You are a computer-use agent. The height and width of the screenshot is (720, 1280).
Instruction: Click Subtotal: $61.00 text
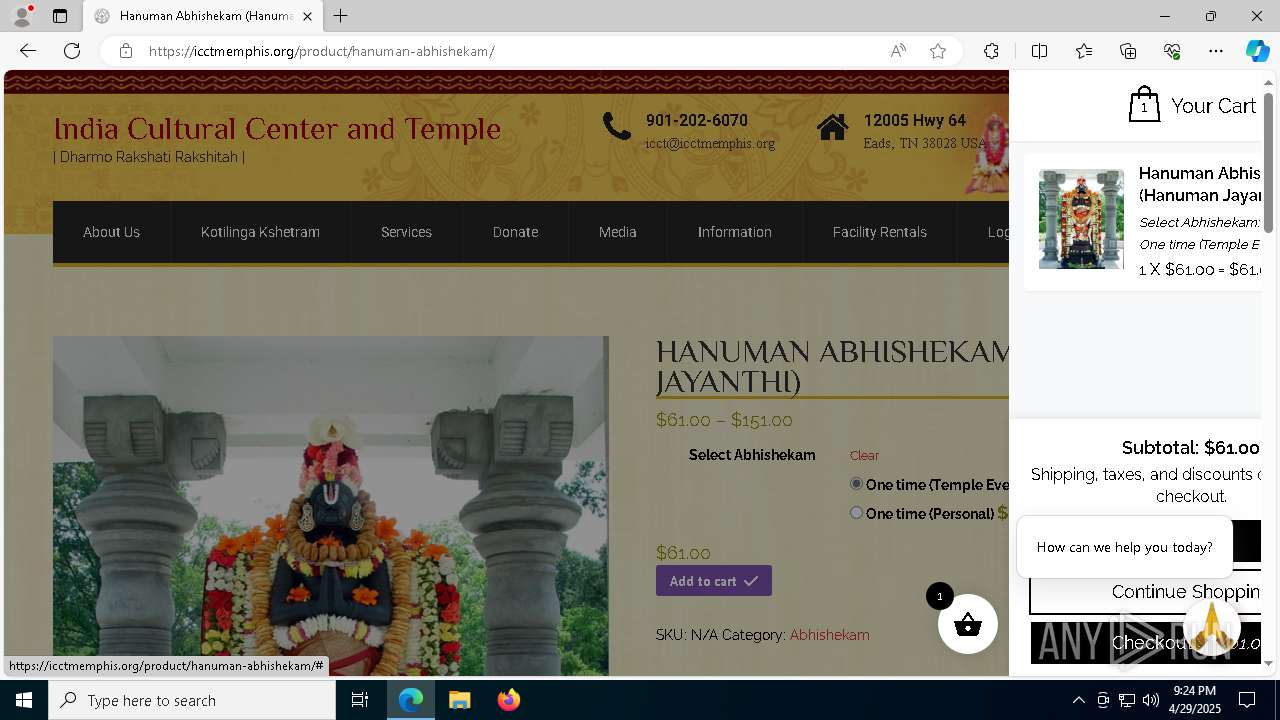click(1190, 448)
